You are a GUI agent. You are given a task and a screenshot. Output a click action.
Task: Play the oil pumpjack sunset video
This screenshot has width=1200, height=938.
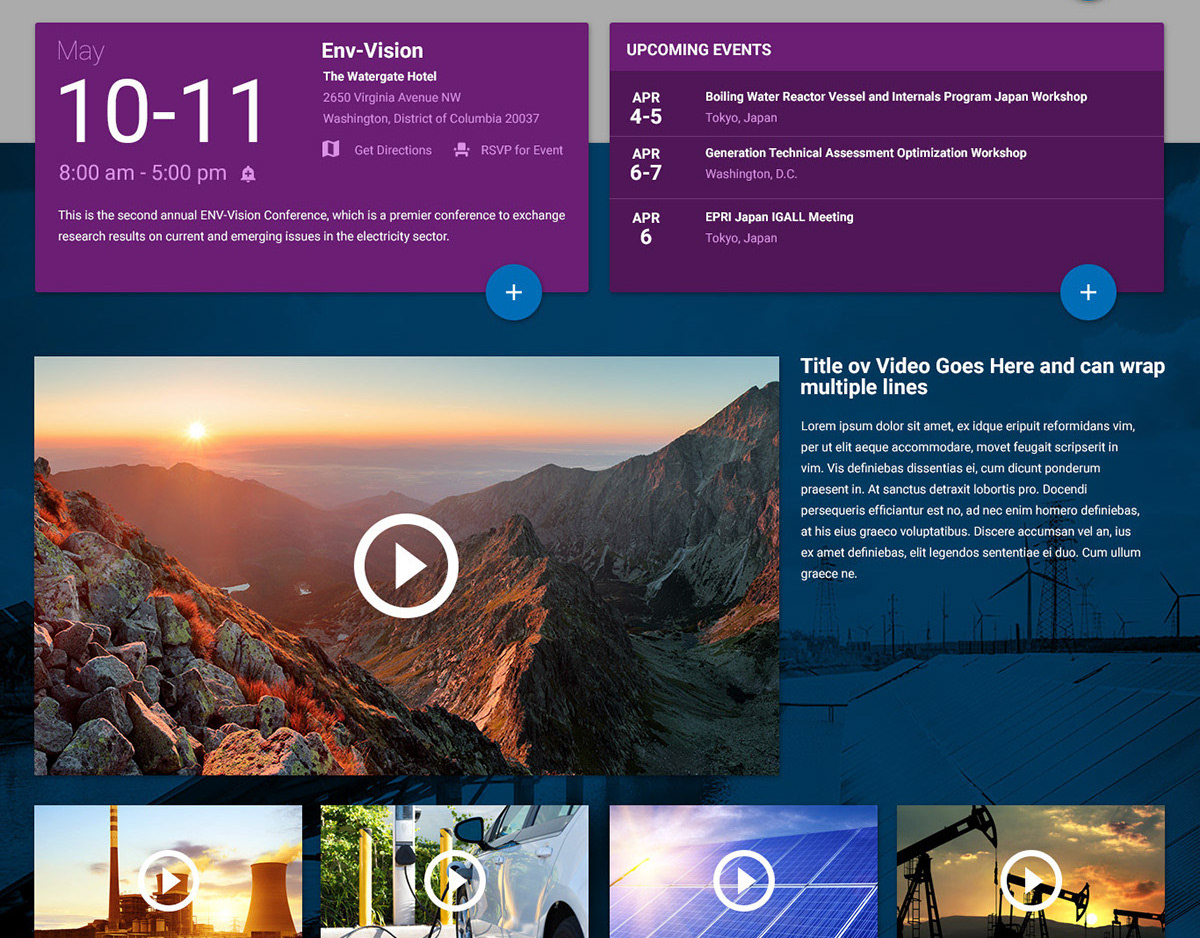(1031, 881)
